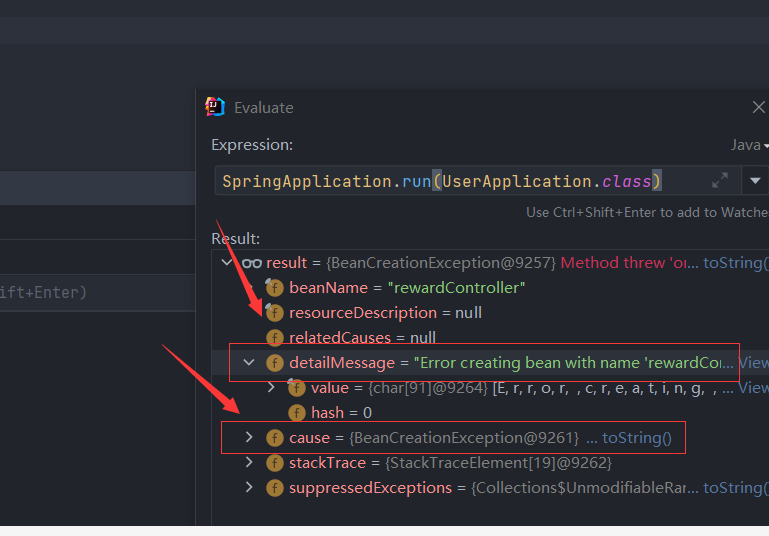This screenshot has height=536, width=769.
Task: Expand the value char array node
Action: pyautogui.click(x=271, y=387)
